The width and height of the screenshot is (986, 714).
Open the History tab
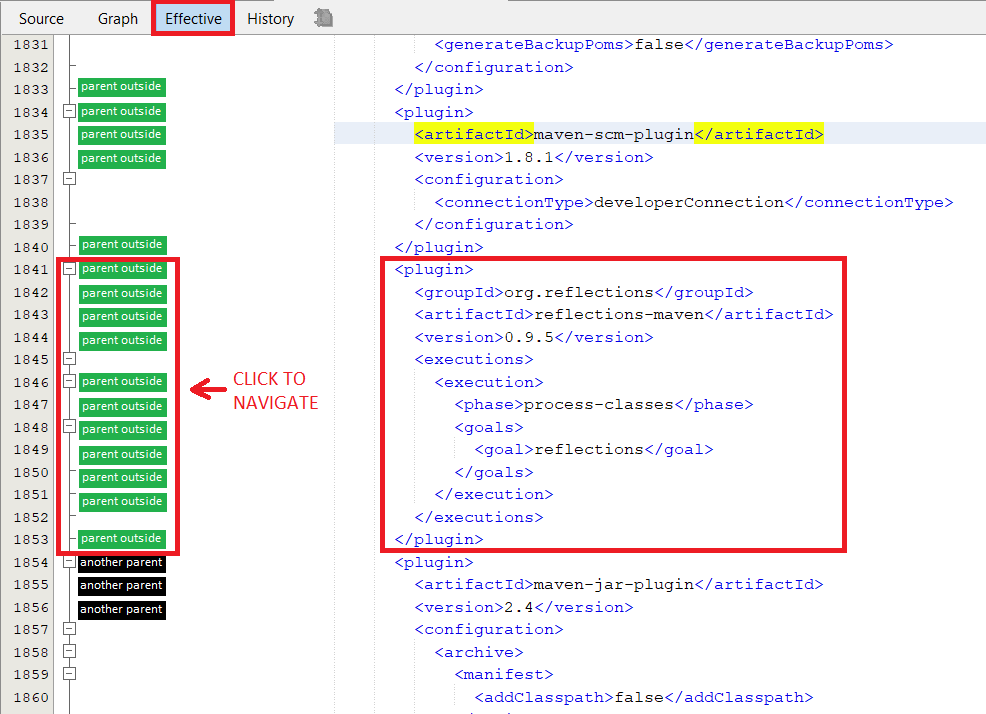[x=270, y=19]
